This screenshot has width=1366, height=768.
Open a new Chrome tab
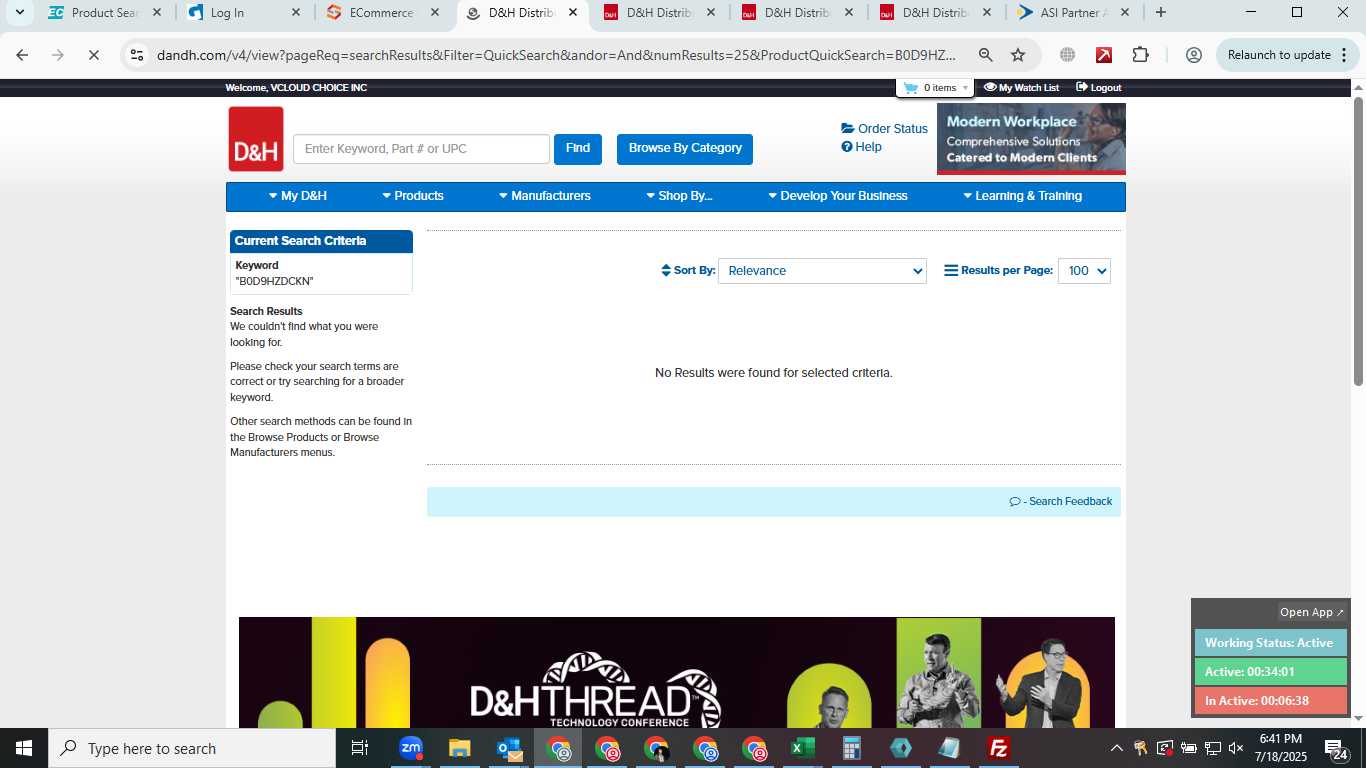click(1160, 13)
